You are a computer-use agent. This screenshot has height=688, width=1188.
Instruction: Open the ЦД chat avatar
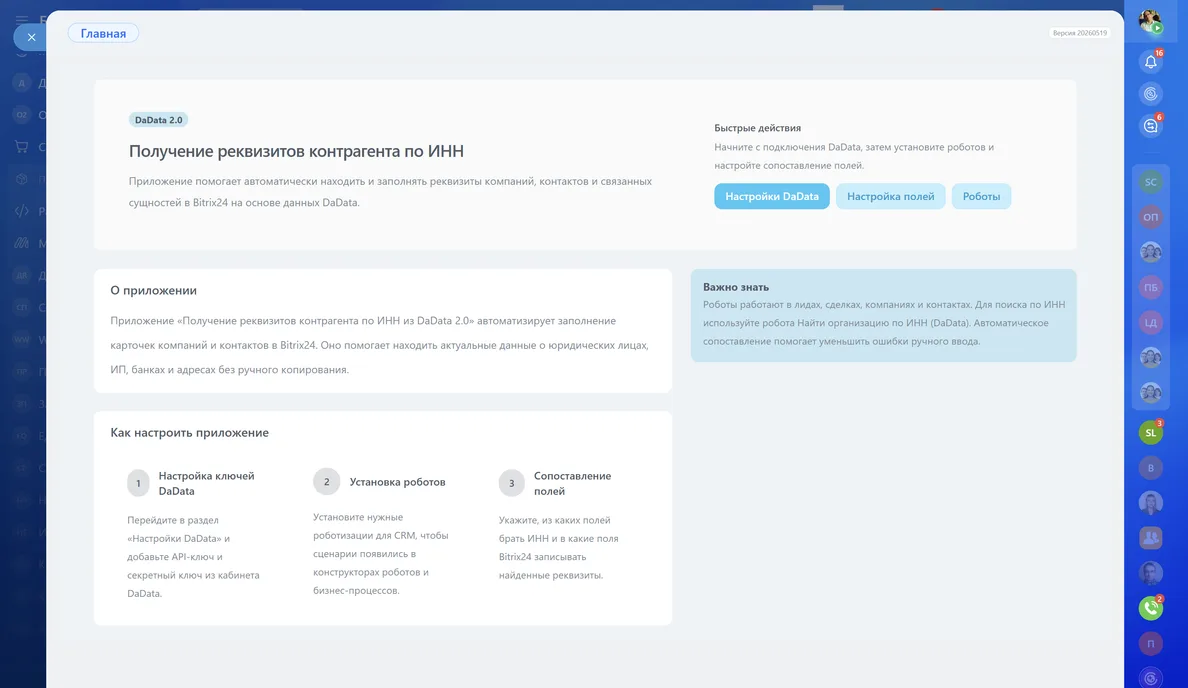click(x=1150, y=323)
